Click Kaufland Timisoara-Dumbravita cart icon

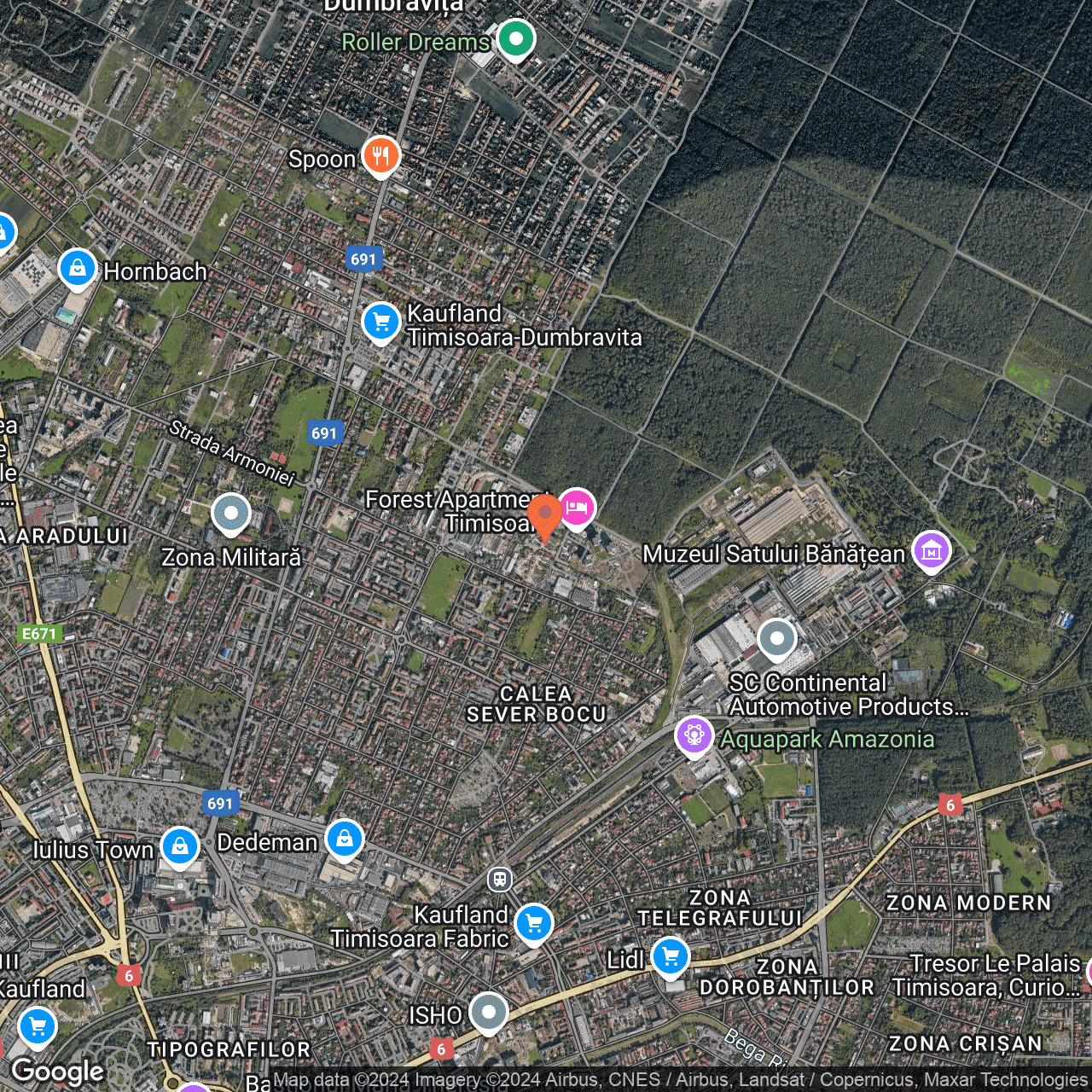(x=380, y=322)
